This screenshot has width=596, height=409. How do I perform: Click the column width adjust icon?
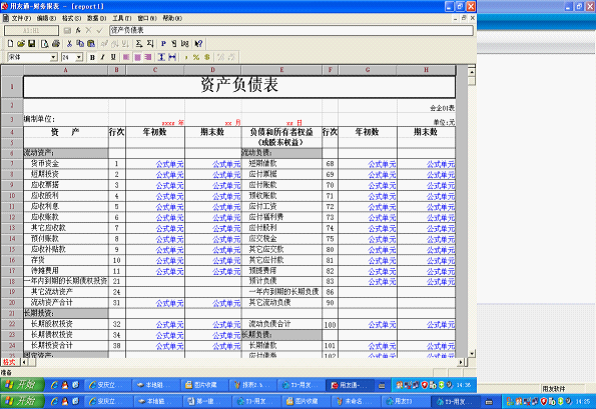pyautogui.click(x=172, y=57)
